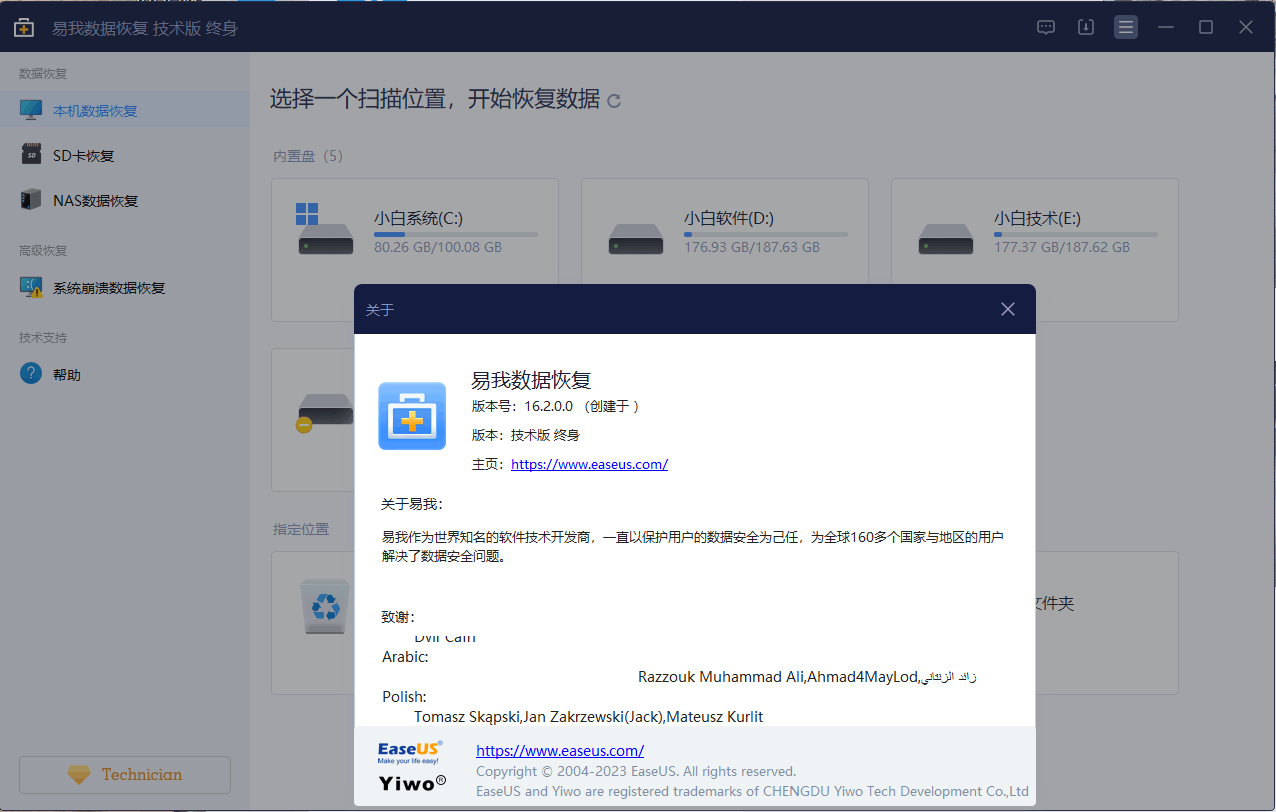Click the Yiwo logo in dialog footer

[x=412, y=782]
